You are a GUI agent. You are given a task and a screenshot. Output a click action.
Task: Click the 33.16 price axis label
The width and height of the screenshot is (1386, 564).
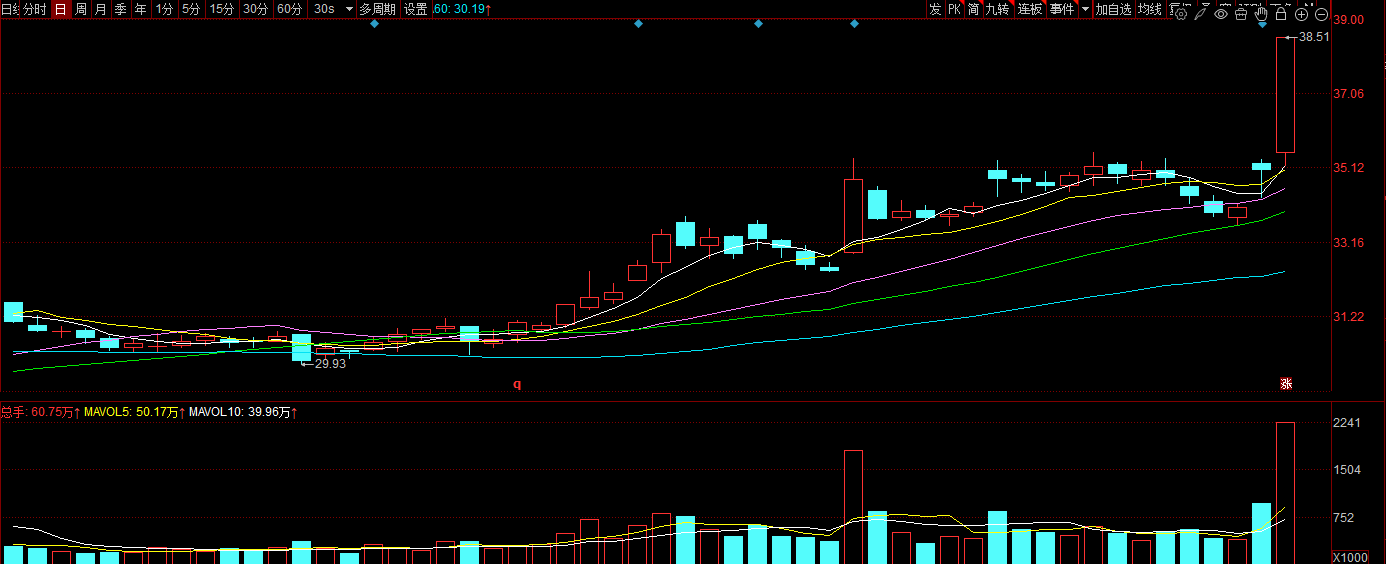(x=1349, y=243)
